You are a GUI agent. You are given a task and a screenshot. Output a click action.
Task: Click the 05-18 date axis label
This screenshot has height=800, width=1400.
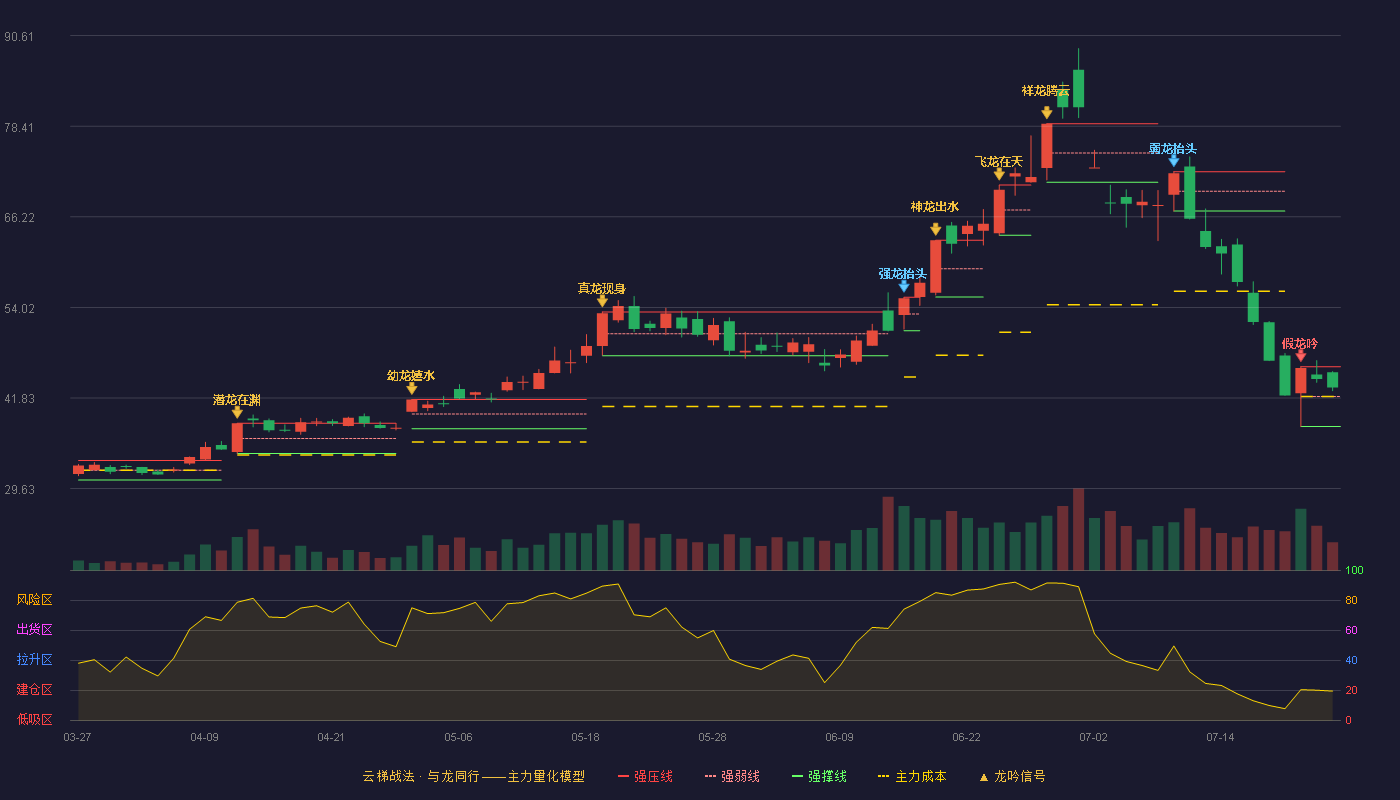[585, 737]
